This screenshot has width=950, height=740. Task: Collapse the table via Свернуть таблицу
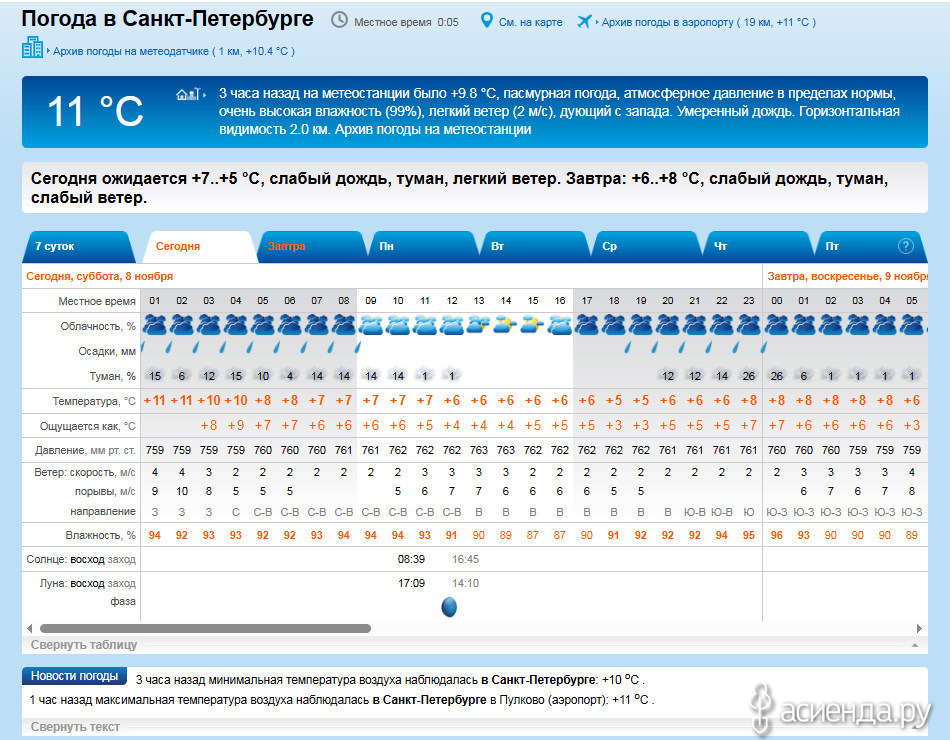tap(84, 645)
